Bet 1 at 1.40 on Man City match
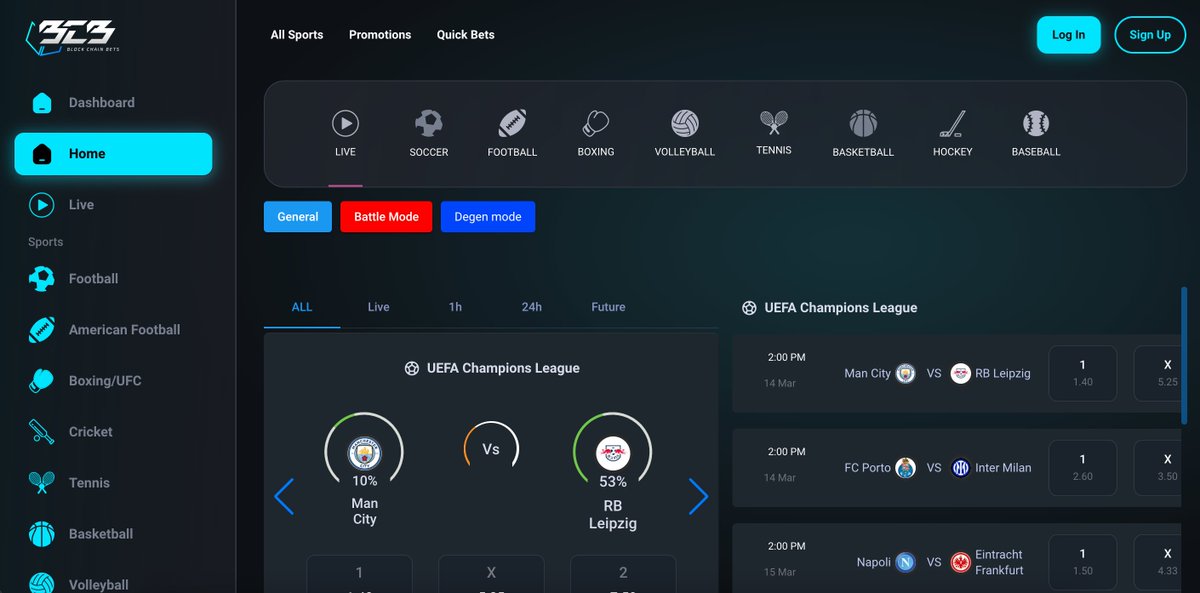Screen dimensions: 1200x593 coord(1082,373)
